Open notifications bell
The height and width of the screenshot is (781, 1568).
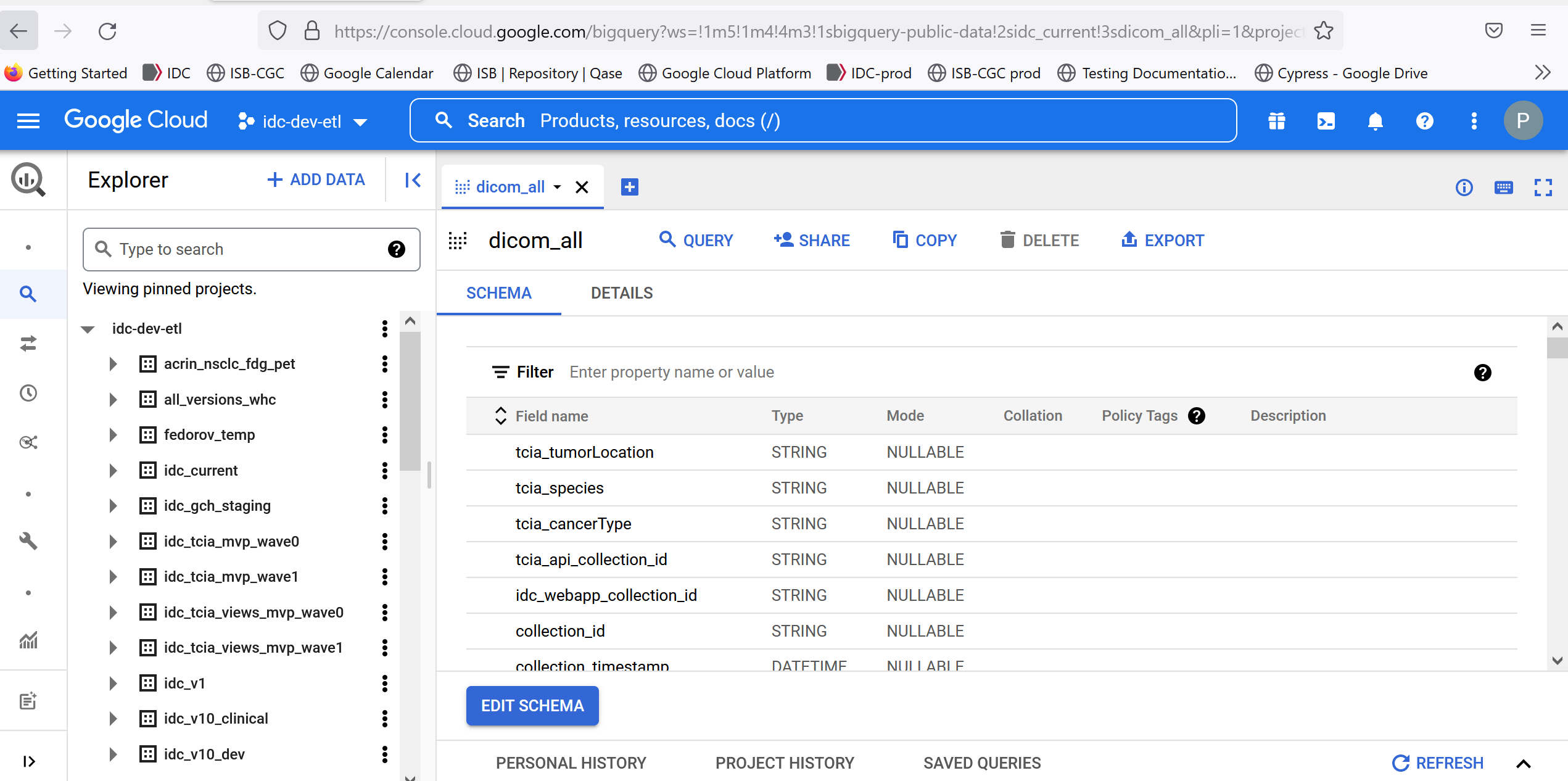coord(1375,120)
